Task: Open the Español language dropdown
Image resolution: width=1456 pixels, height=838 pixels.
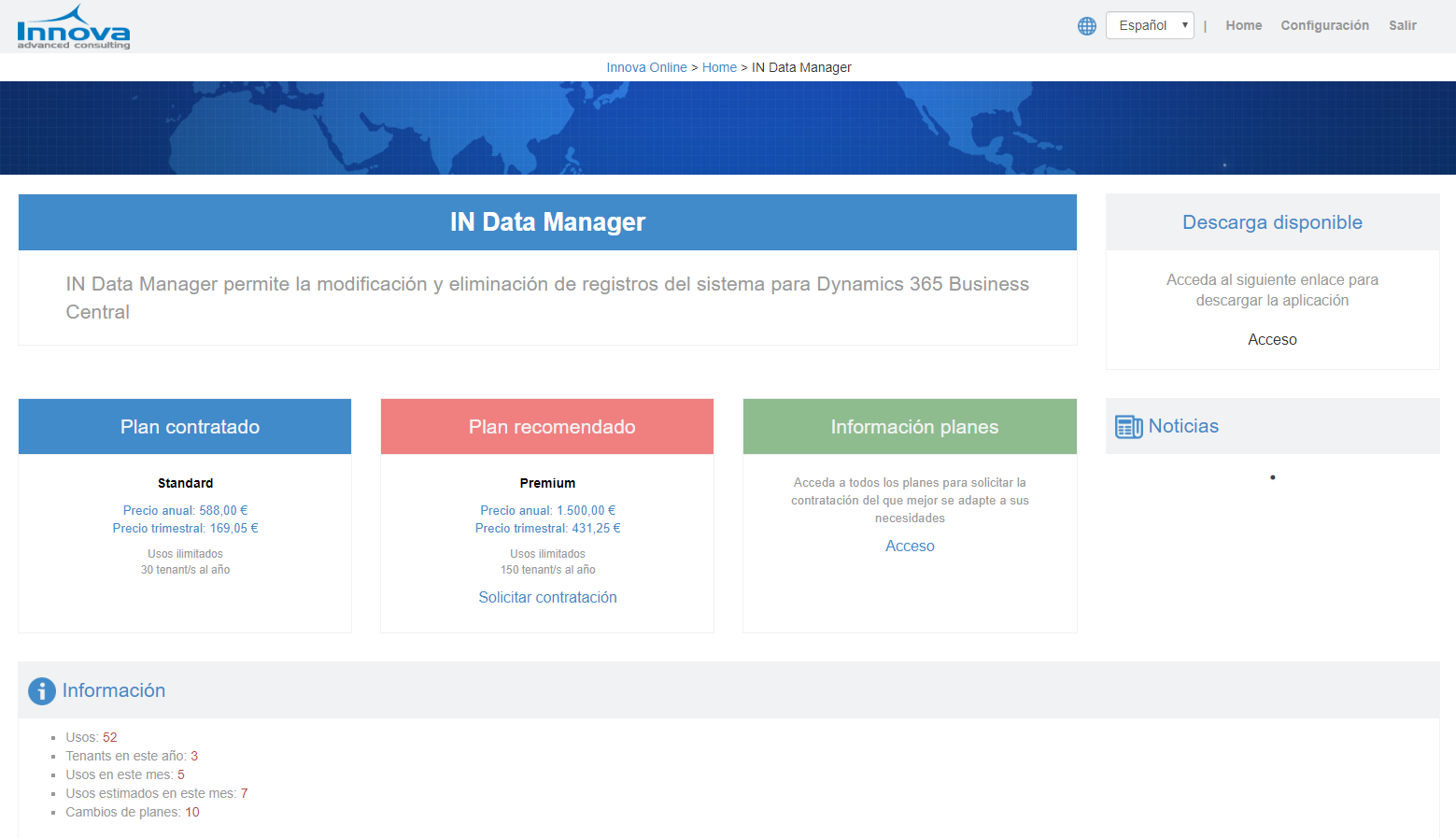Action: coord(1150,25)
